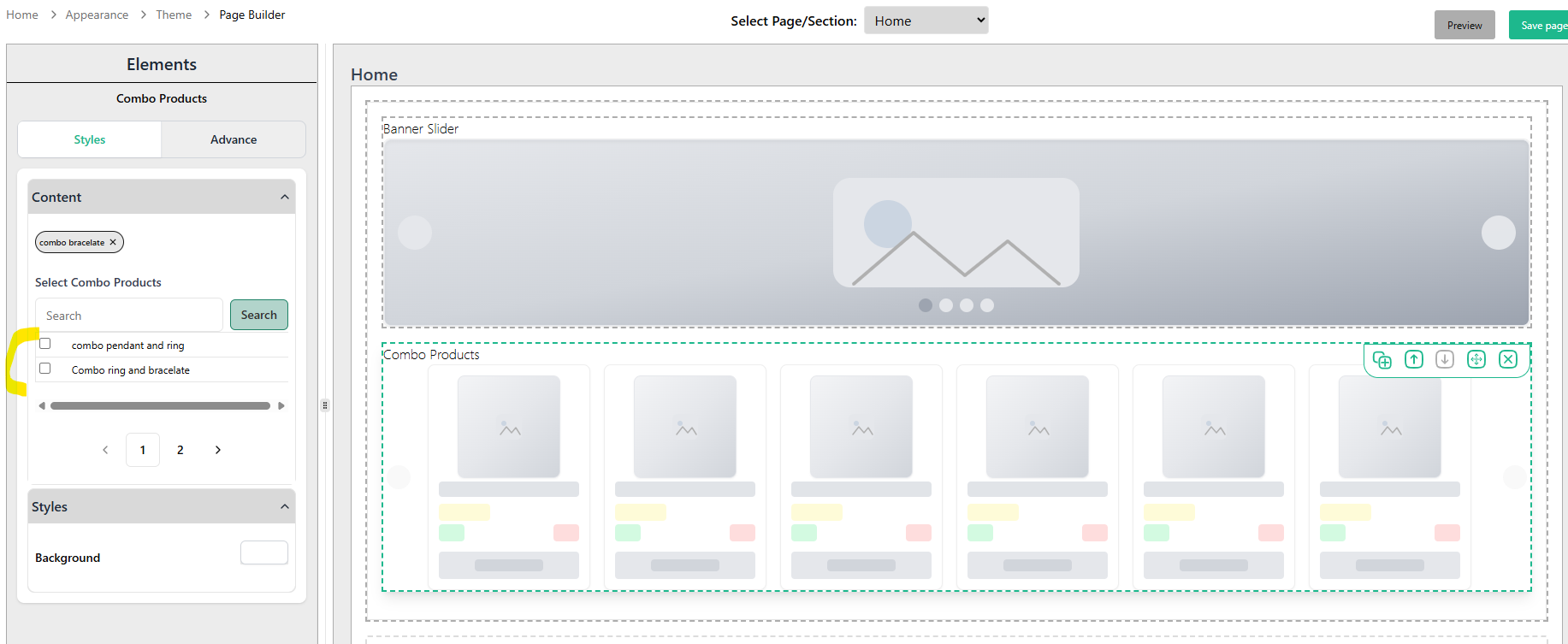Open the Background color picker
Screen dimensions: 1568x644
coord(264,552)
